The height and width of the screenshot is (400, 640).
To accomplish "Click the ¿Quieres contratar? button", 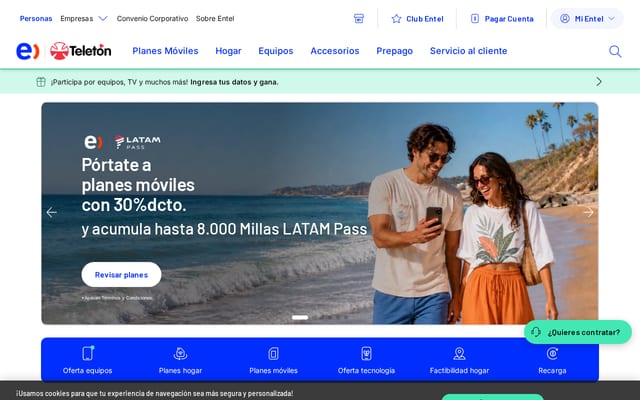I will 578,332.
